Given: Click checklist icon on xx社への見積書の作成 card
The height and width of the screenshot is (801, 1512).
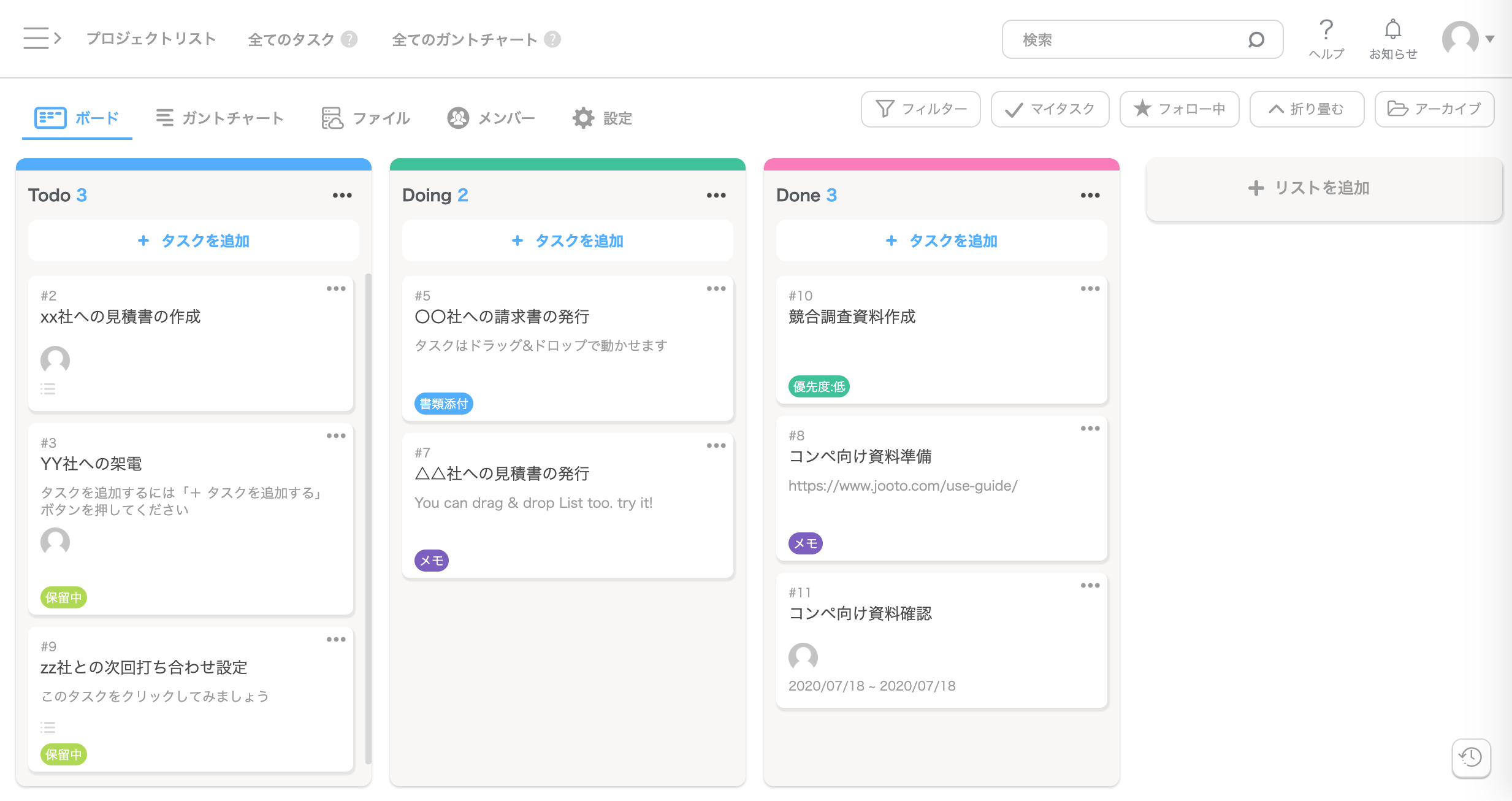Looking at the screenshot, I should pos(48,389).
